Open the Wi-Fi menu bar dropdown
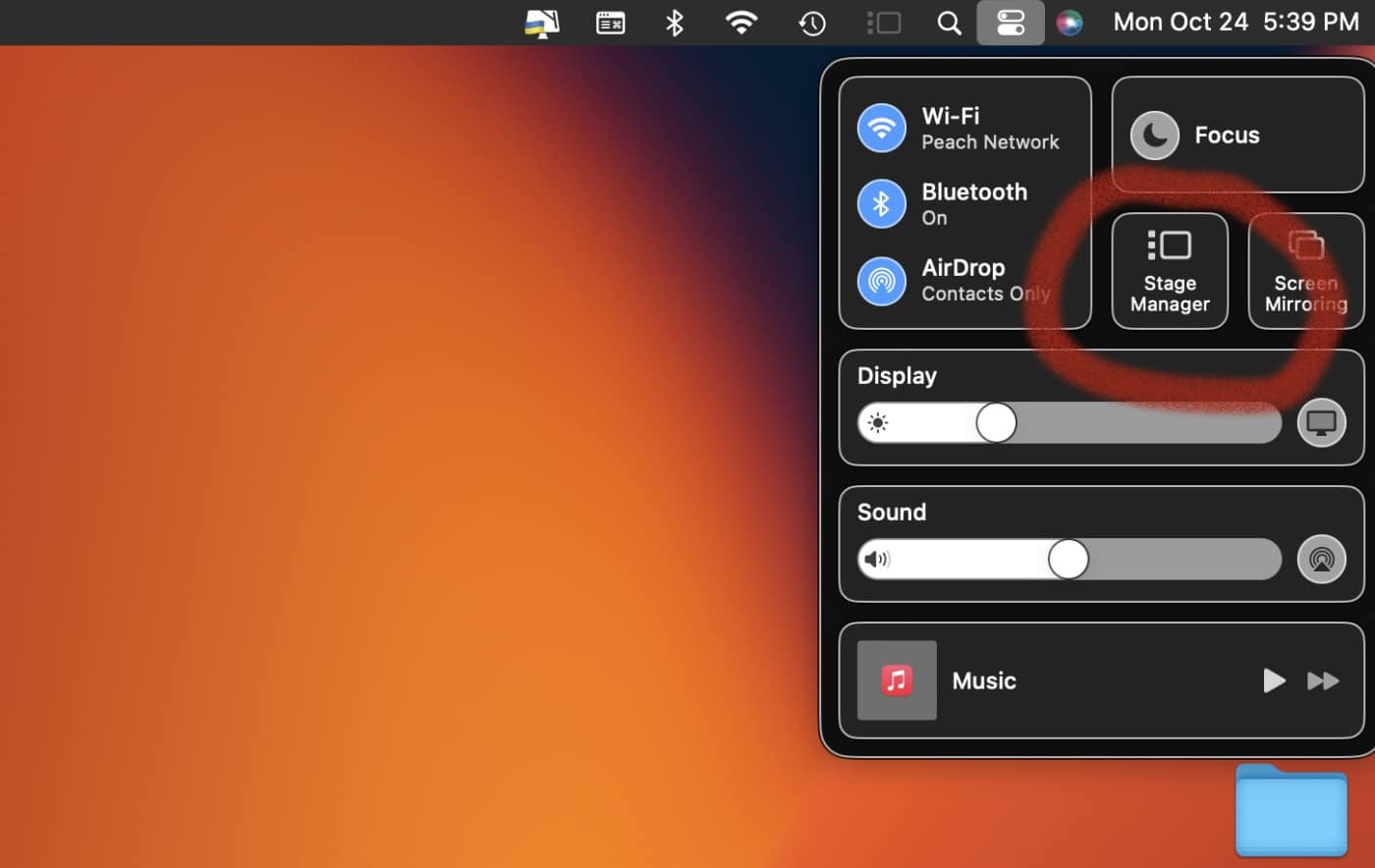 point(741,23)
